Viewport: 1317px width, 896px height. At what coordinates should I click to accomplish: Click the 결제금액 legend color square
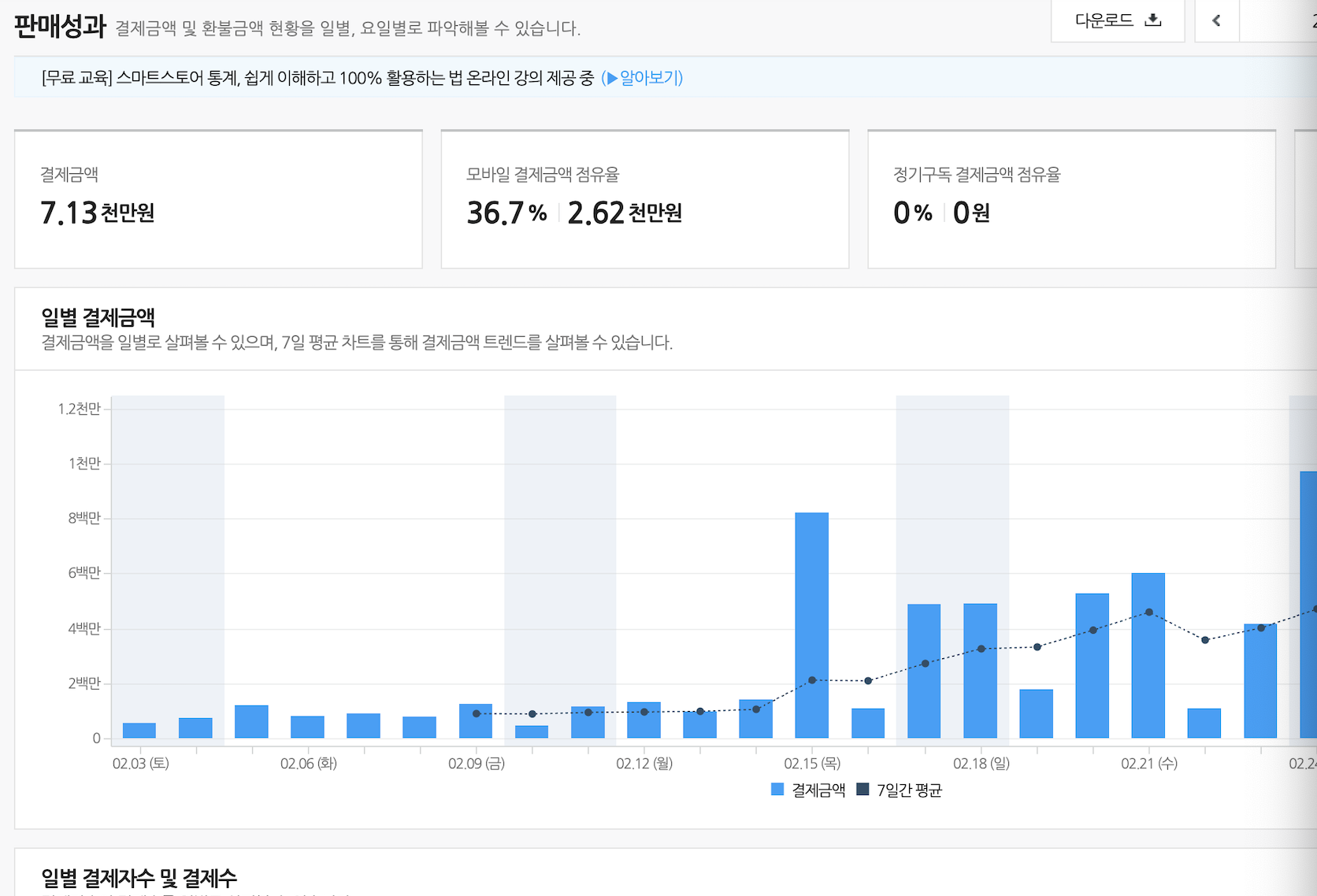[x=776, y=790]
